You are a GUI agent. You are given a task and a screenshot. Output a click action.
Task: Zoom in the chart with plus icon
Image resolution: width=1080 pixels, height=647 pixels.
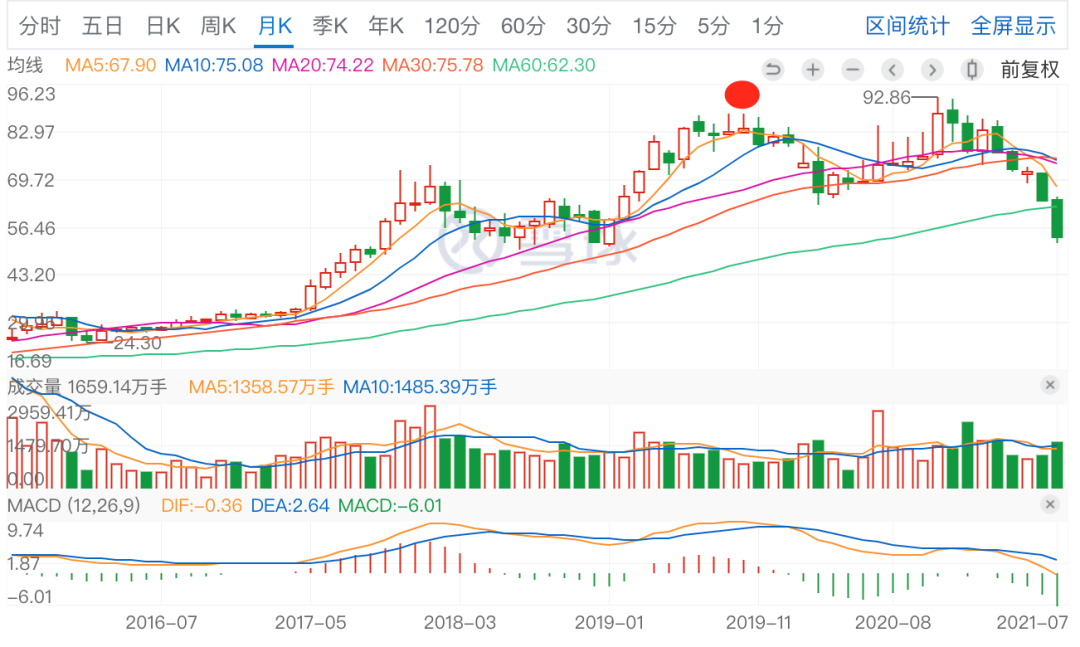(x=813, y=70)
